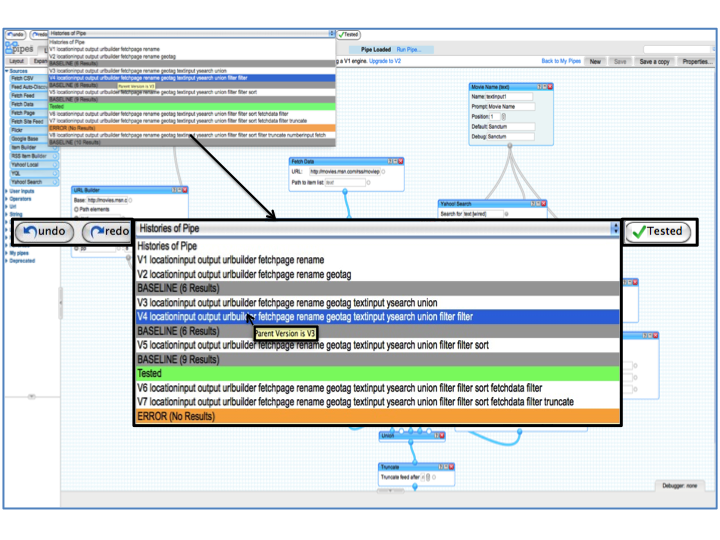Image resolution: width=720 pixels, height=540 pixels.
Task: Open help for the Movie Name module
Action: click(540, 87)
